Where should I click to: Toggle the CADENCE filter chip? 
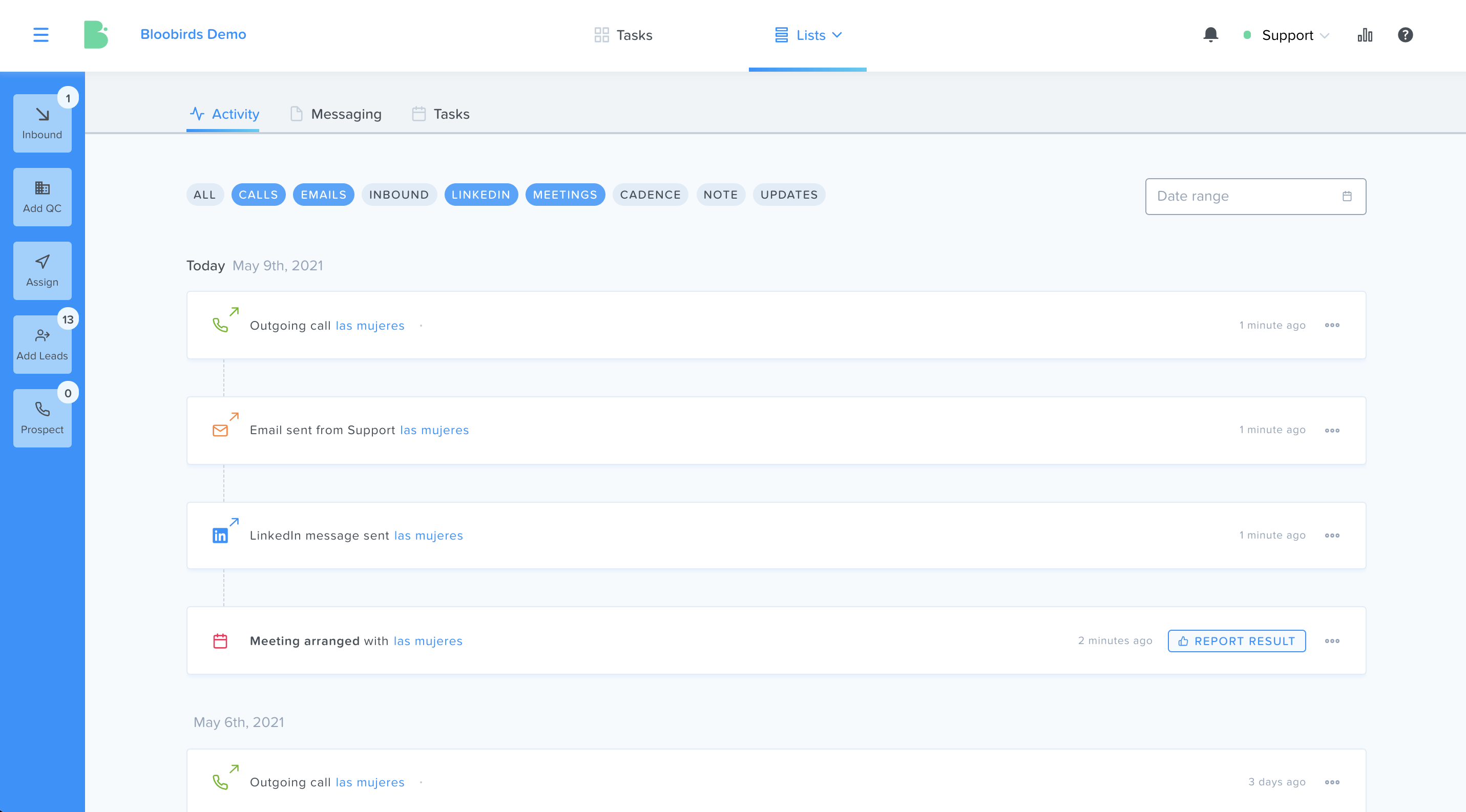pyautogui.click(x=651, y=195)
